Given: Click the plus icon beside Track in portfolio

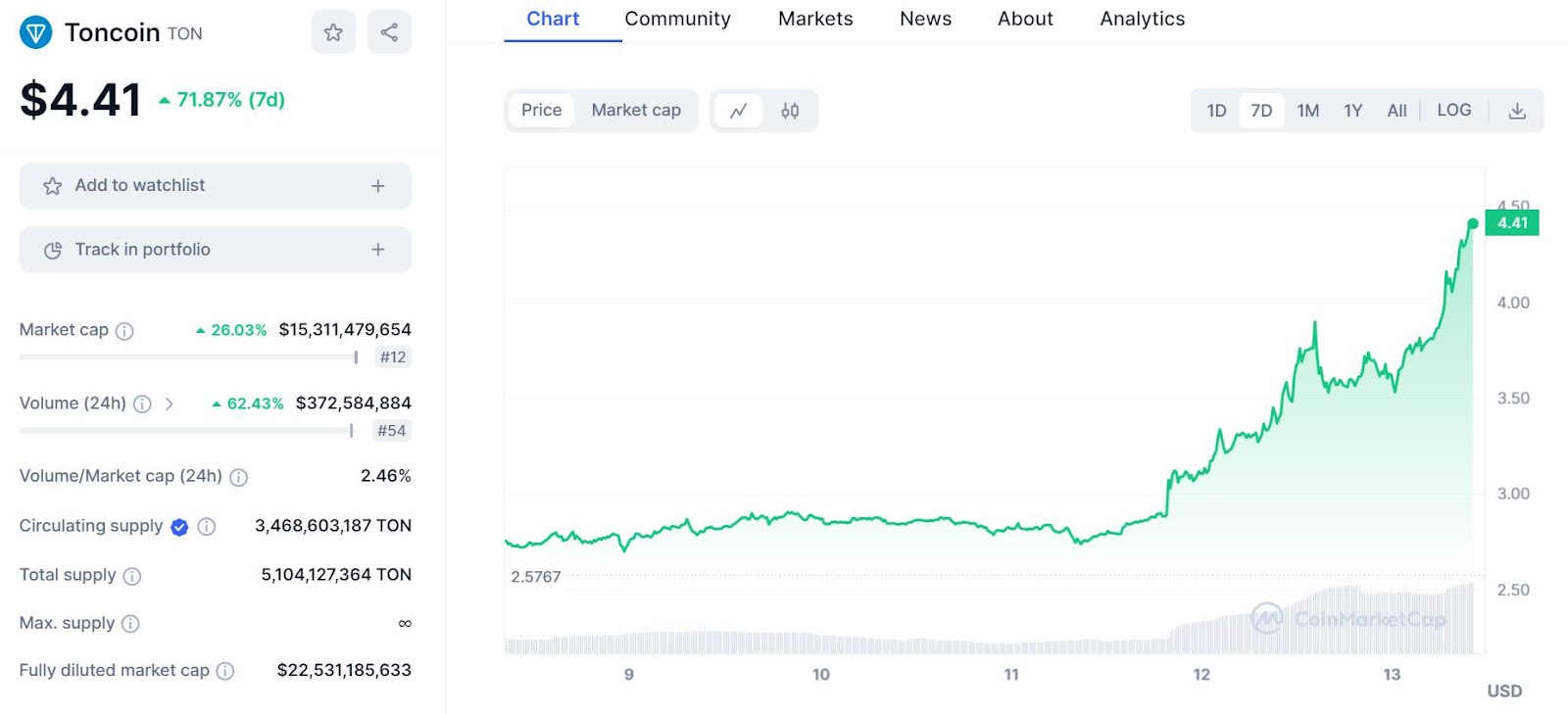Looking at the screenshot, I should click(x=378, y=250).
